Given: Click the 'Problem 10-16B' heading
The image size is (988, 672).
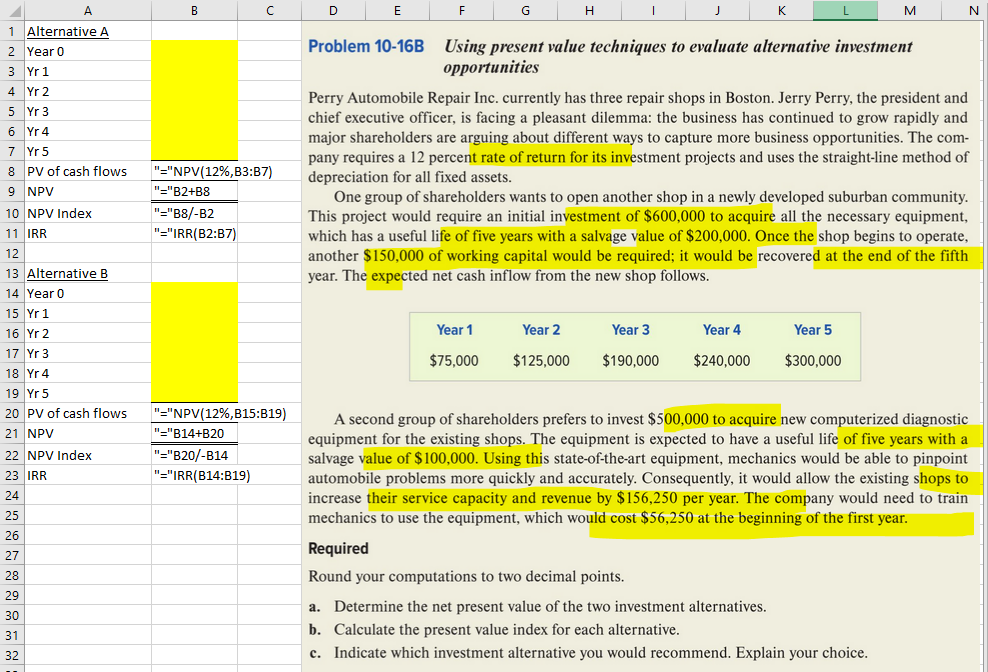Looking at the screenshot, I should point(366,47).
